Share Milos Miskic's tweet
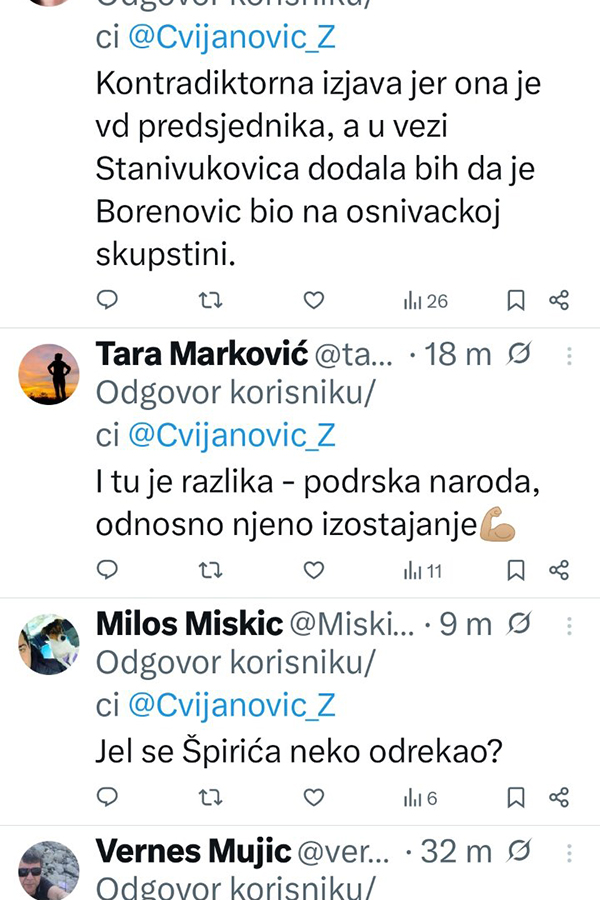The height and width of the screenshot is (900, 600). (x=560, y=797)
